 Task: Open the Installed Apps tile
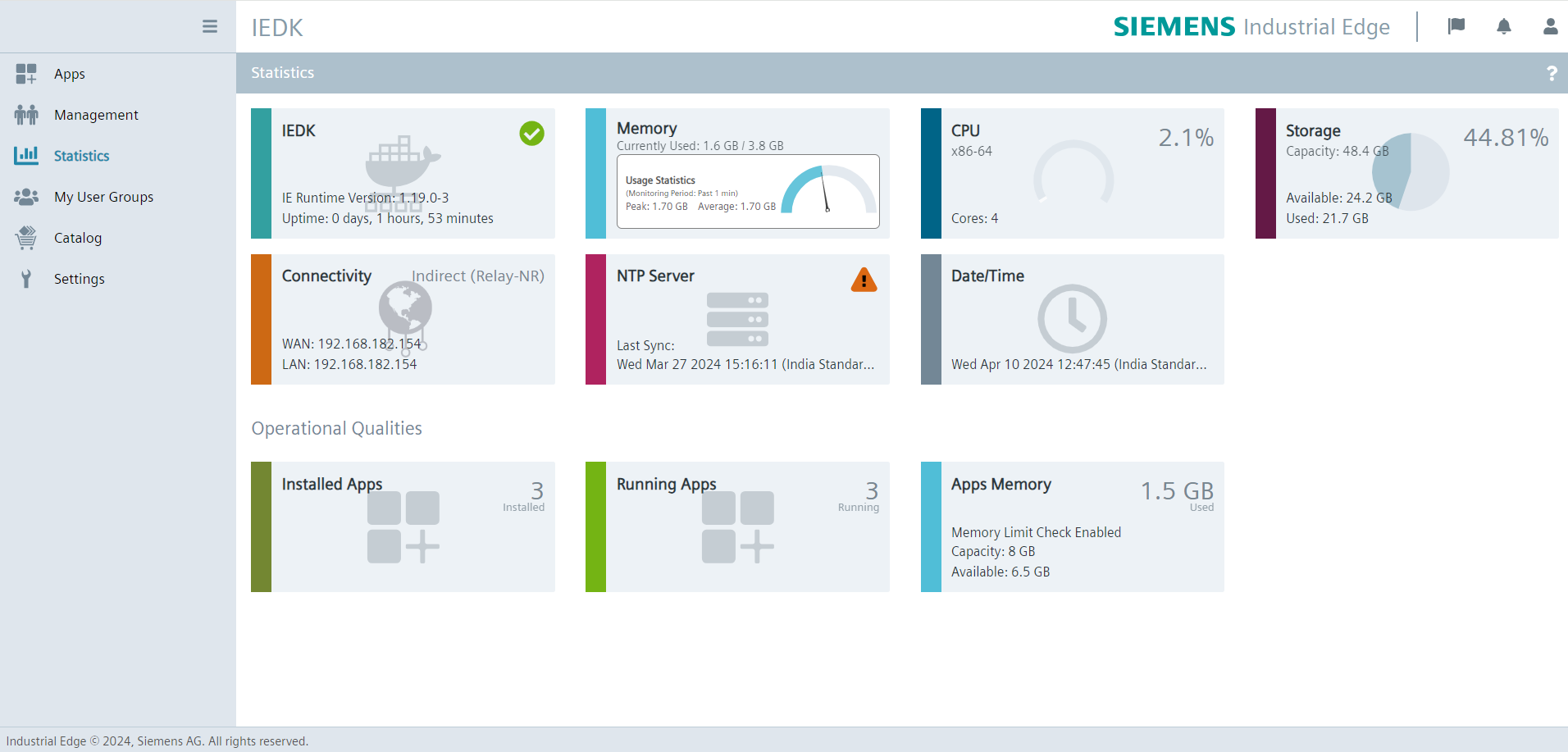[403, 526]
